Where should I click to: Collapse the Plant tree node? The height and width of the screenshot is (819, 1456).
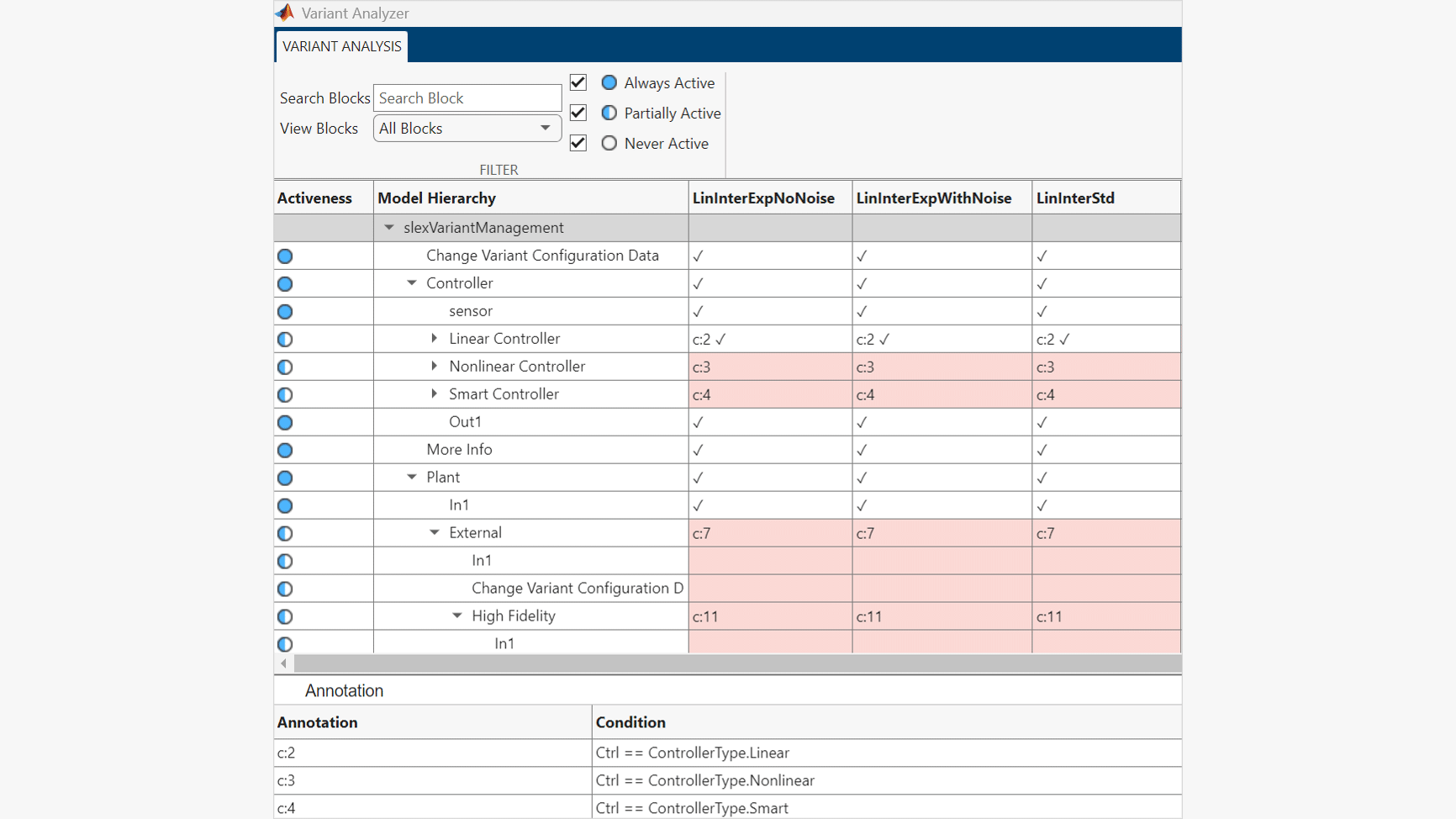[x=412, y=477]
